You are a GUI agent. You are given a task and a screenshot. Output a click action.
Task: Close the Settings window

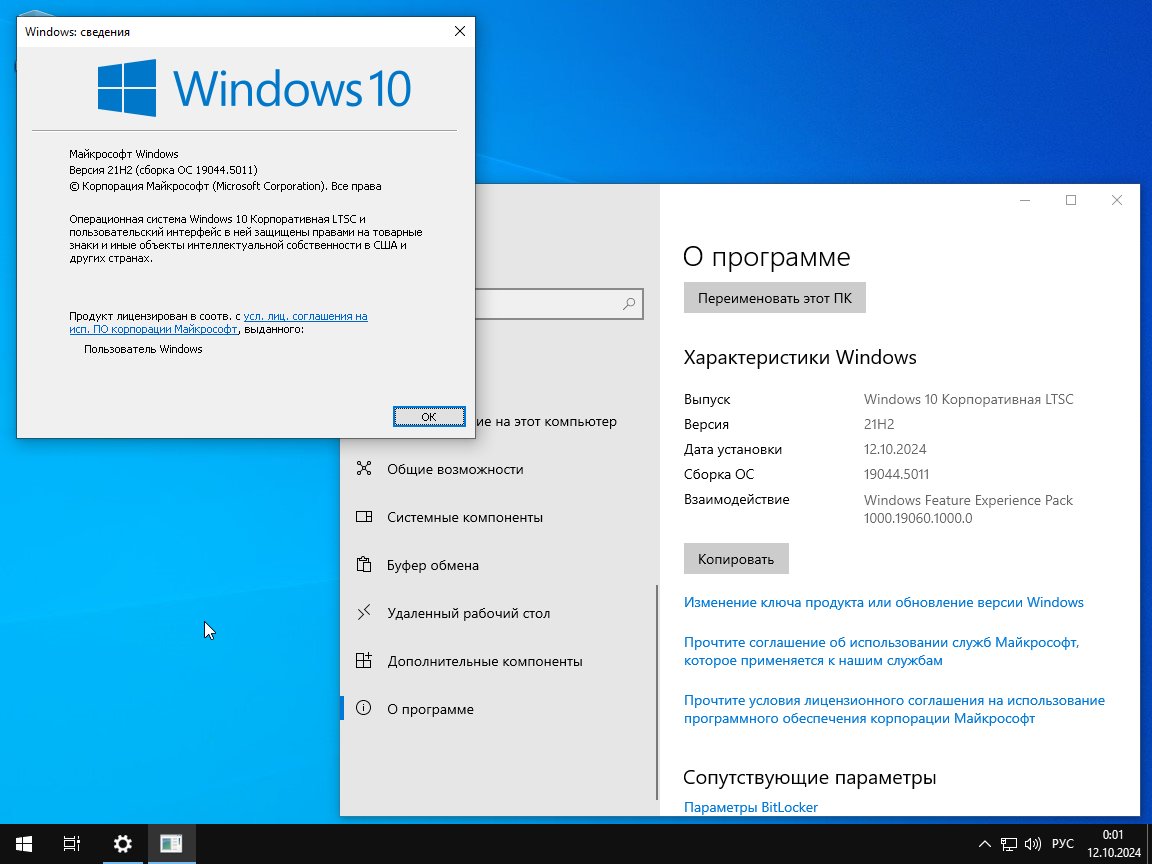[x=1117, y=201]
